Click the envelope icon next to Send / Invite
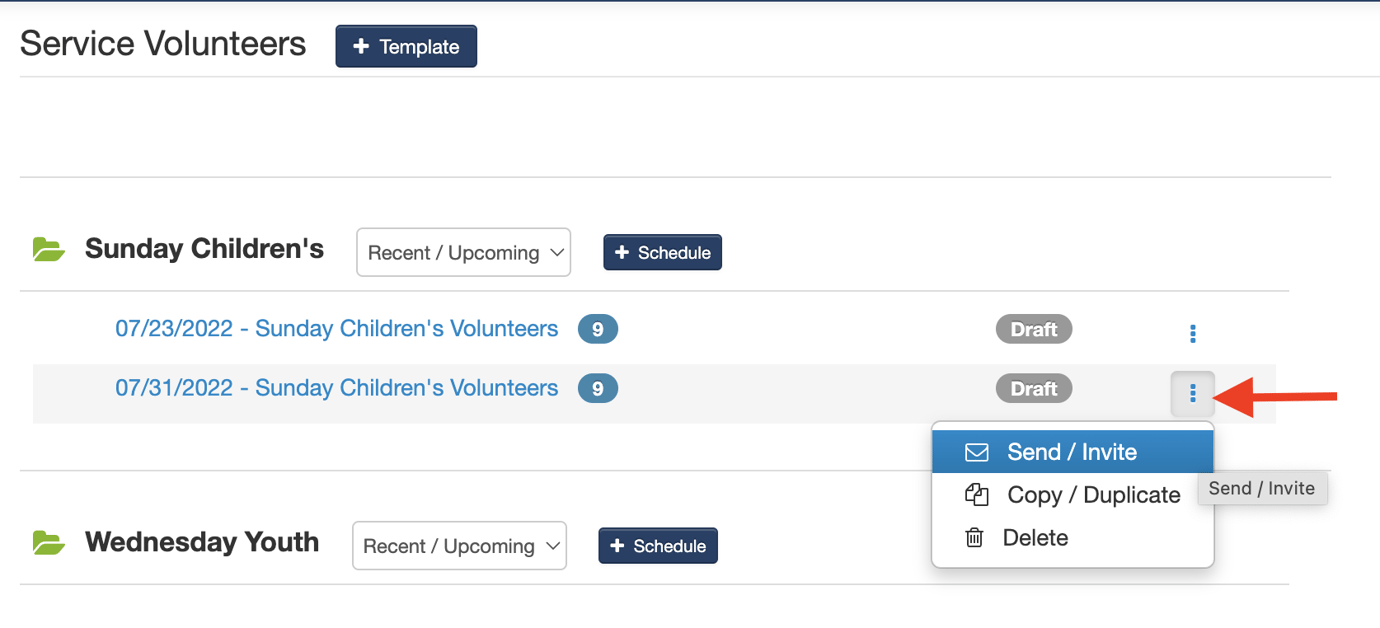Image resolution: width=1380 pixels, height=628 pixels. point(975,452)
